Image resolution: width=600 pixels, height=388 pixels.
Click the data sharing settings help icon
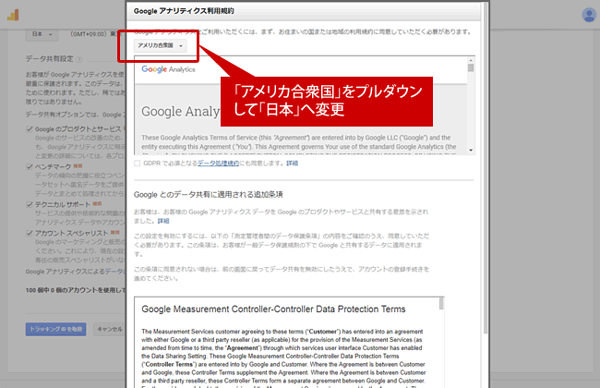79,59
